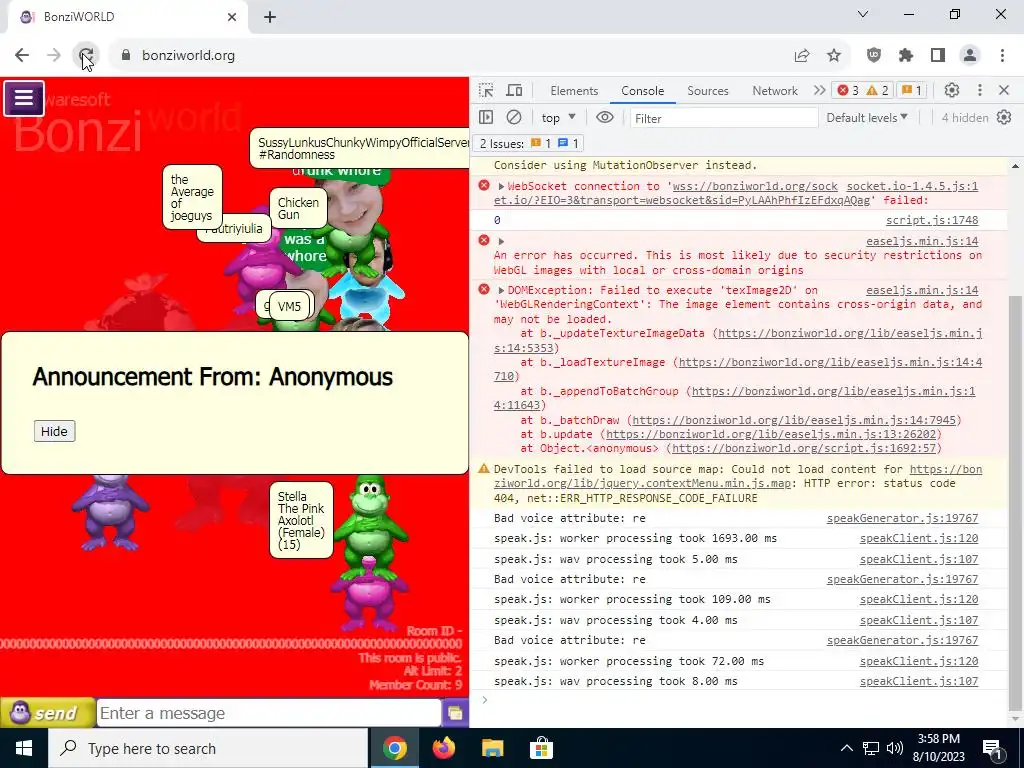
Task: Click the orange issues badge in toolbar
Action: (x=912, y=90)
